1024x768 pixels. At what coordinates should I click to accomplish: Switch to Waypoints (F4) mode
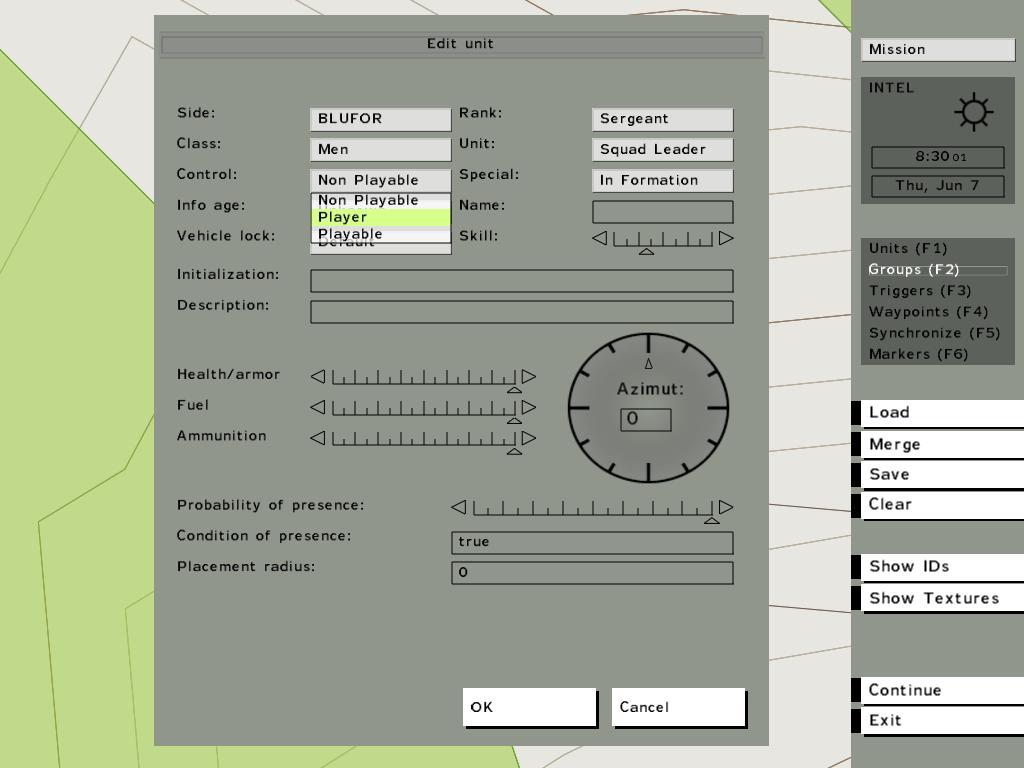938,312
